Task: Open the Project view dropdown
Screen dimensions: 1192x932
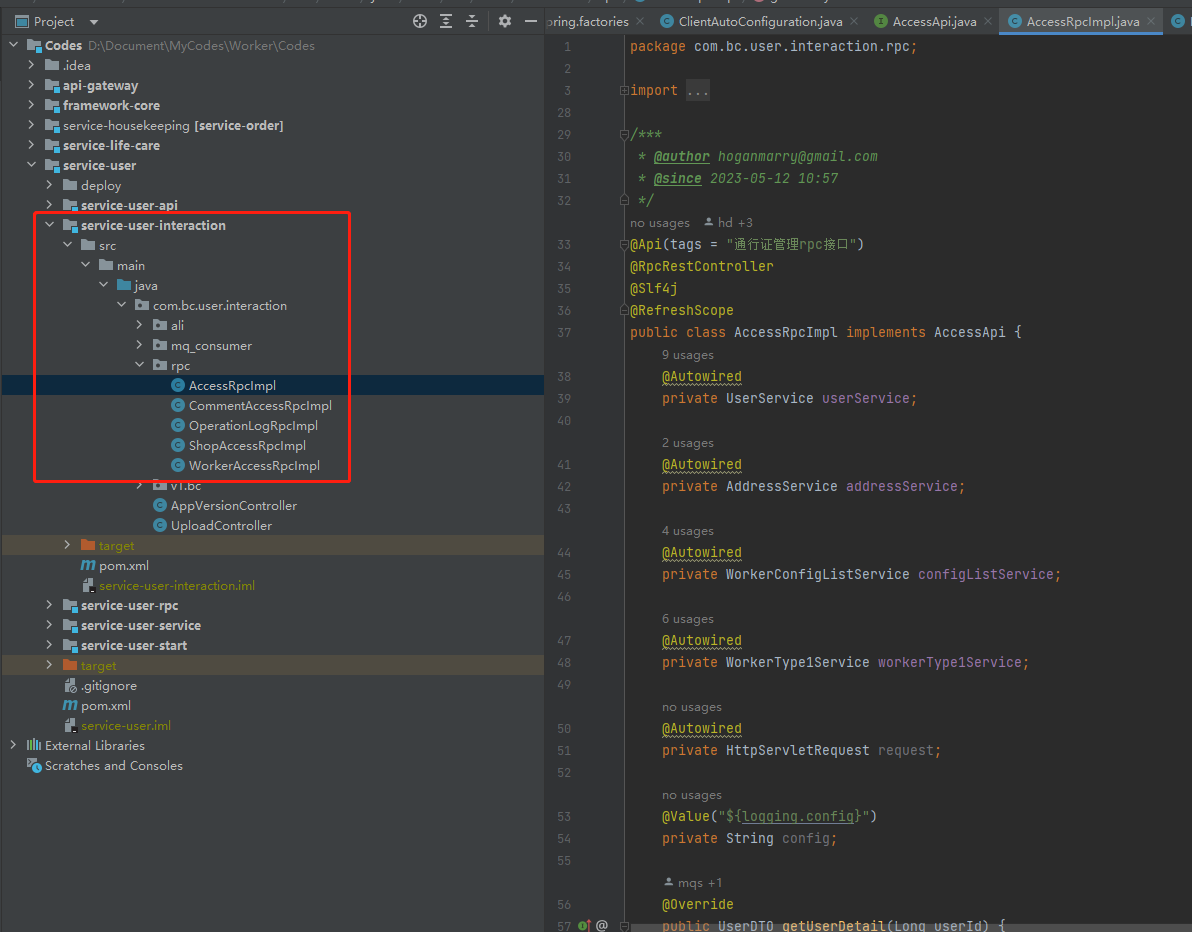Action: [x=94, y=22]
